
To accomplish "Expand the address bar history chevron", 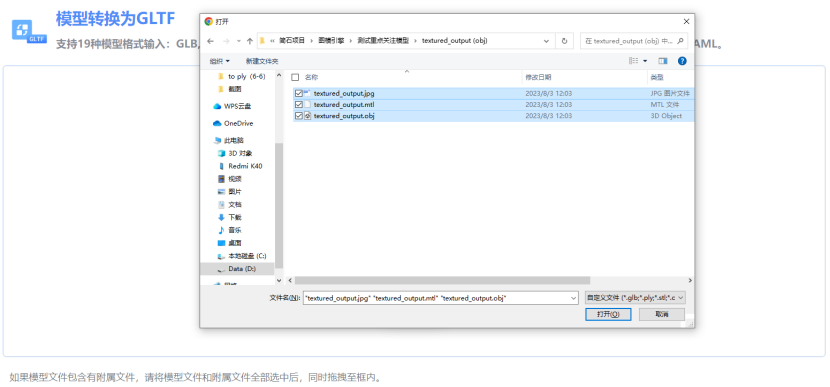I will pos(546,41).
